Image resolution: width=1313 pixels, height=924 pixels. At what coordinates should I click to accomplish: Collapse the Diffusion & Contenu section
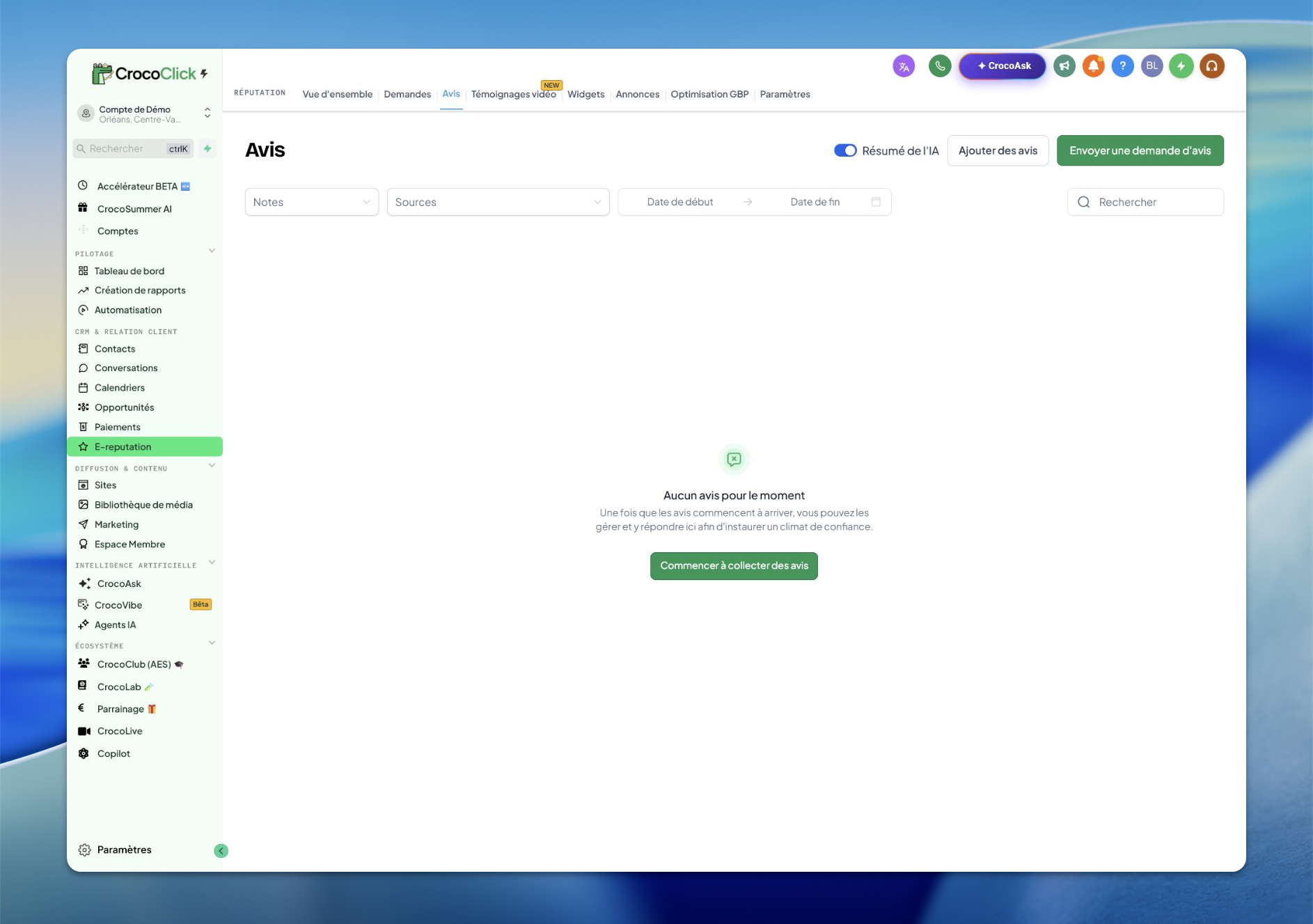[212, 465]
